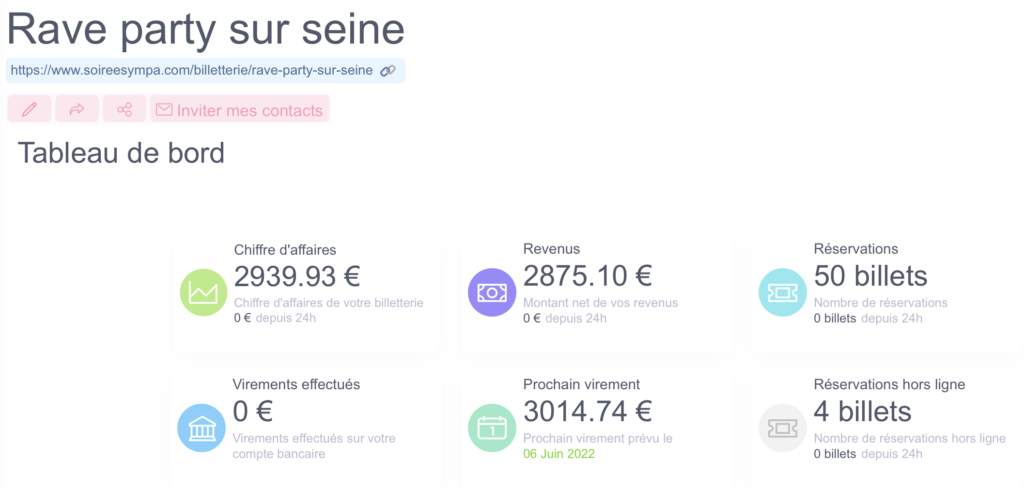The image size is (1024, 488).
Task: Click the 2875.10 € revenue amount
Action: (588, 276)
